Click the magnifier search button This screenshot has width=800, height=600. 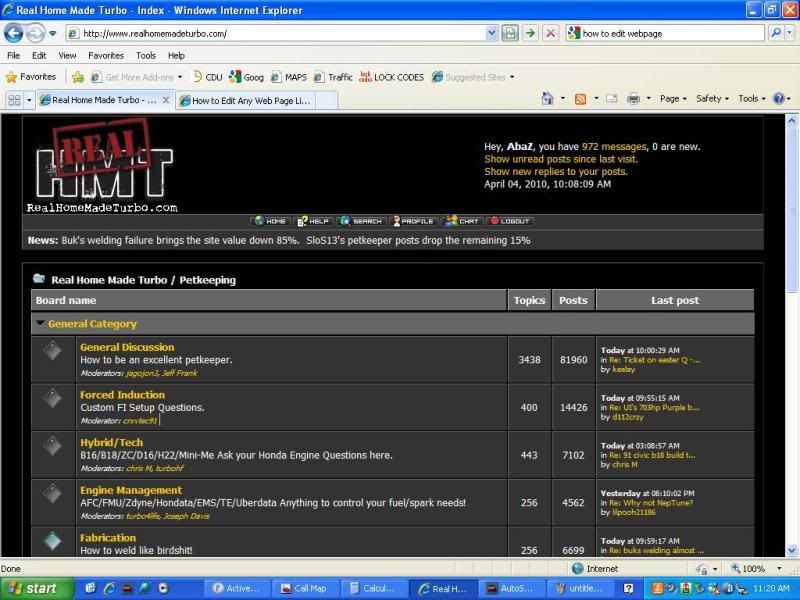pyautogui.click(x=776, y=34)
